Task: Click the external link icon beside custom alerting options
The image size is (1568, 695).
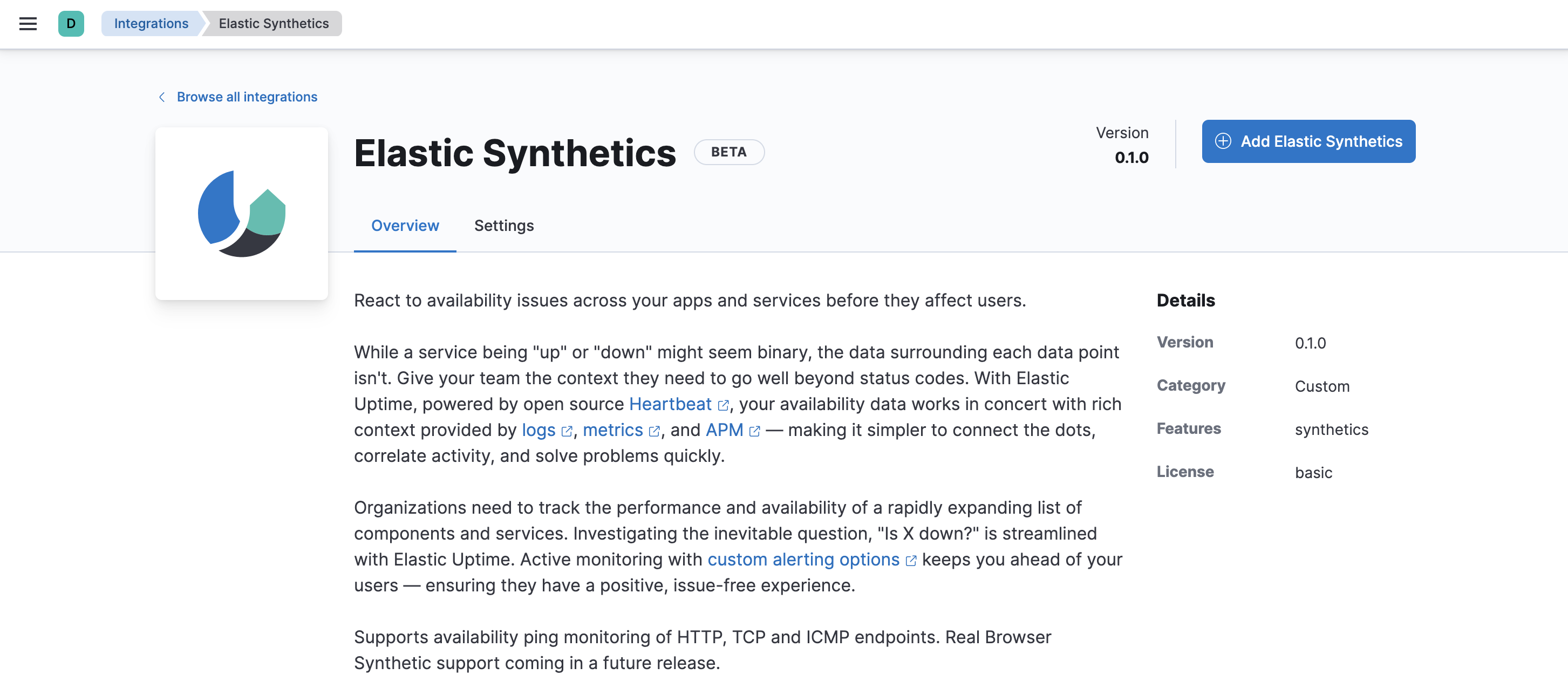Action: (x=910, y=561)
